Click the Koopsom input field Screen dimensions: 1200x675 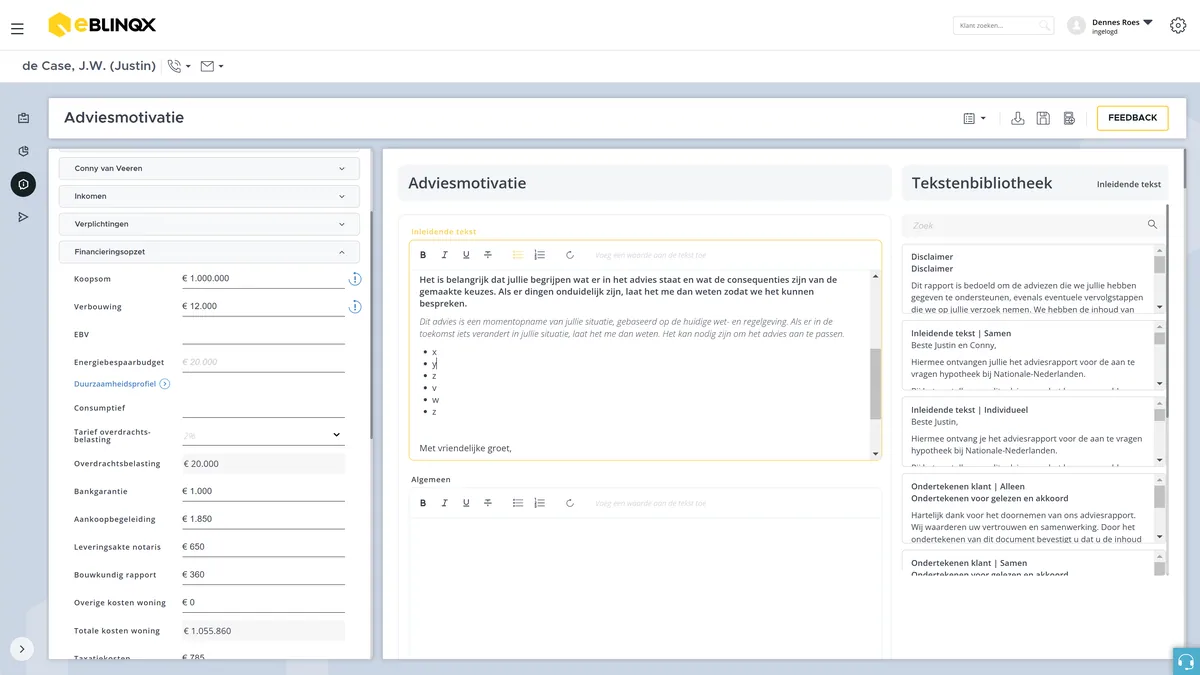tap(263, 279)
